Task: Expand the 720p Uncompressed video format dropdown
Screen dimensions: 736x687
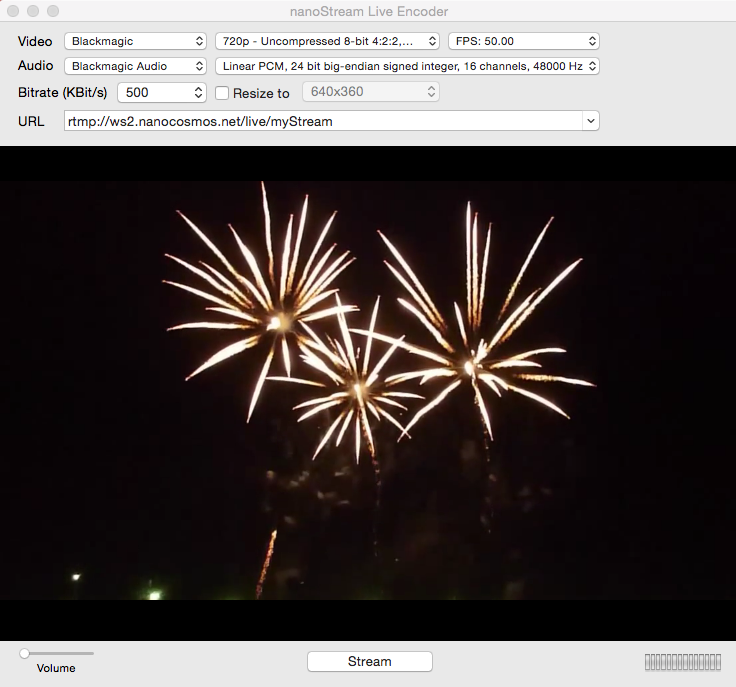Action: tap(327, 41)
